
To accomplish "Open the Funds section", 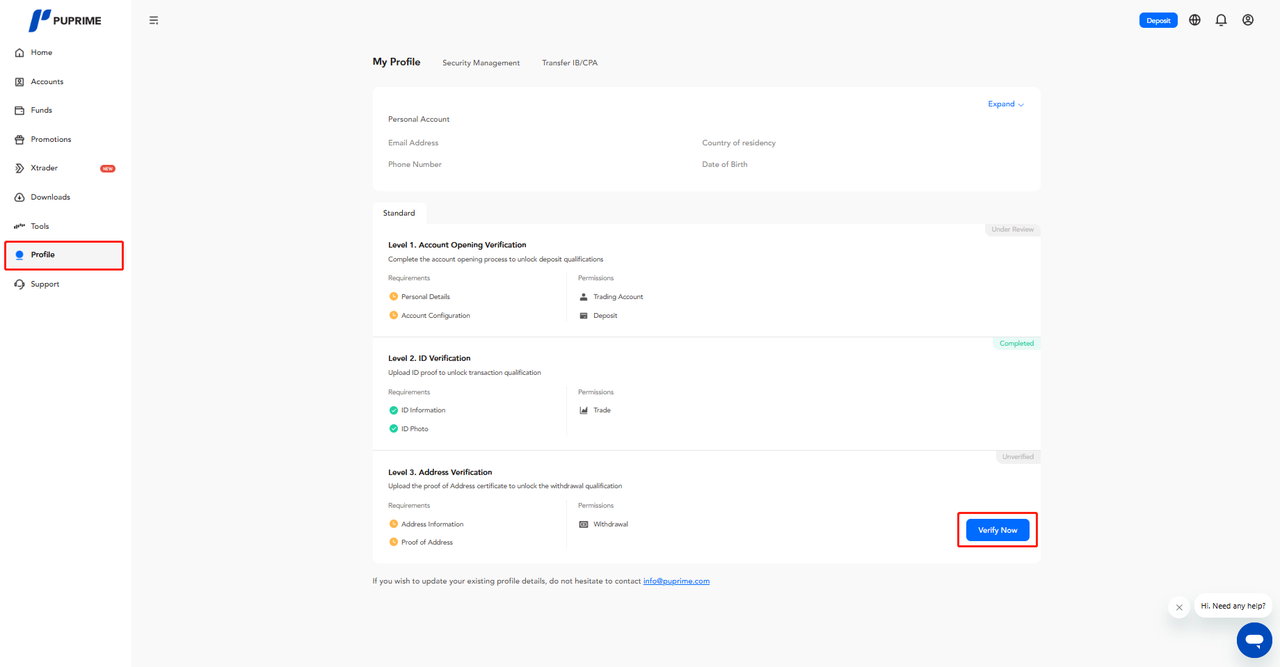I will (x=41, y=111).
